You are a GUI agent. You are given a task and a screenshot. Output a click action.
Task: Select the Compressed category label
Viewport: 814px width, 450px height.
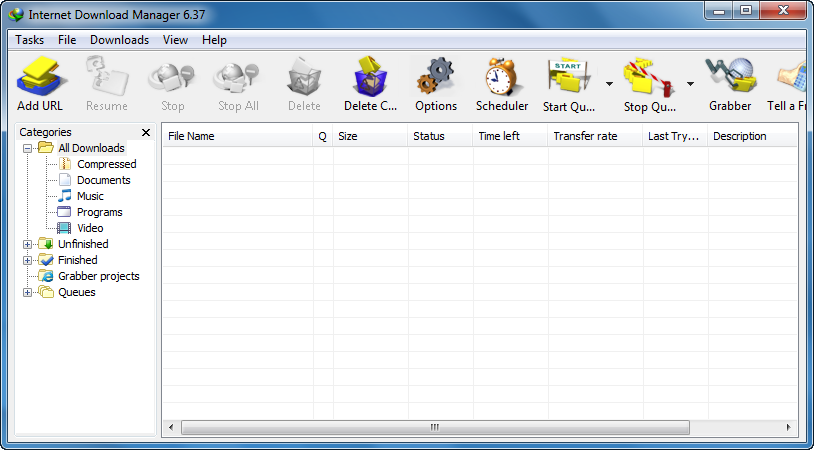coord(106,164)
